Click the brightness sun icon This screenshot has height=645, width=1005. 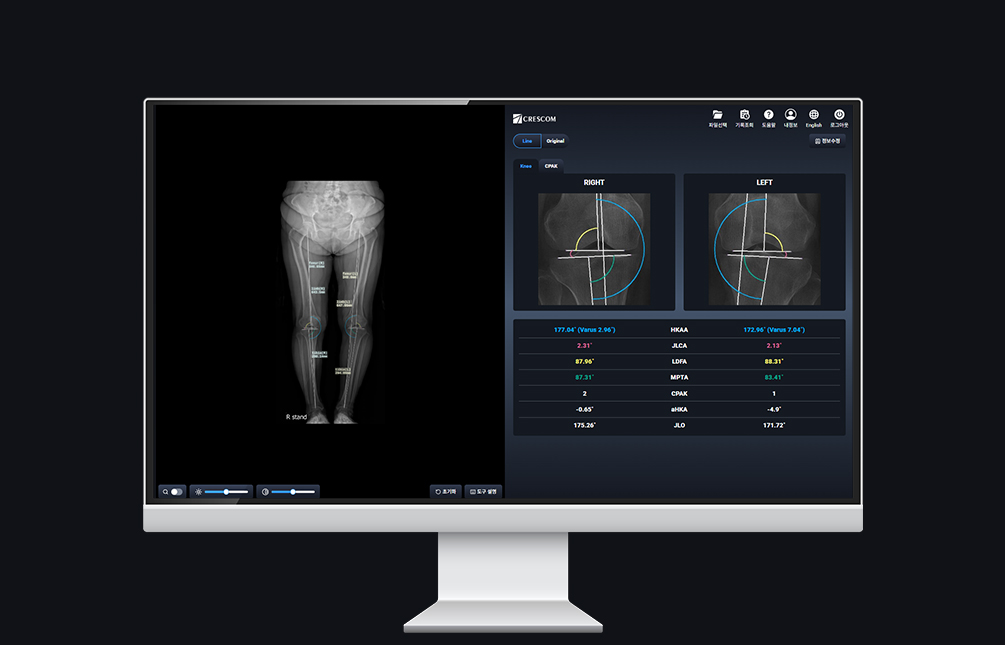pos(198,492)
